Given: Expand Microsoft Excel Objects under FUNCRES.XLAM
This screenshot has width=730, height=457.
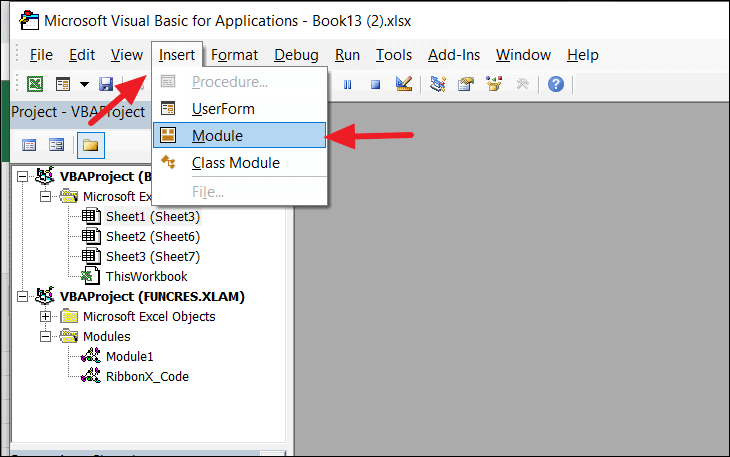Looking at the screenshot, I should pyautogui.click(x=45, y=316).
